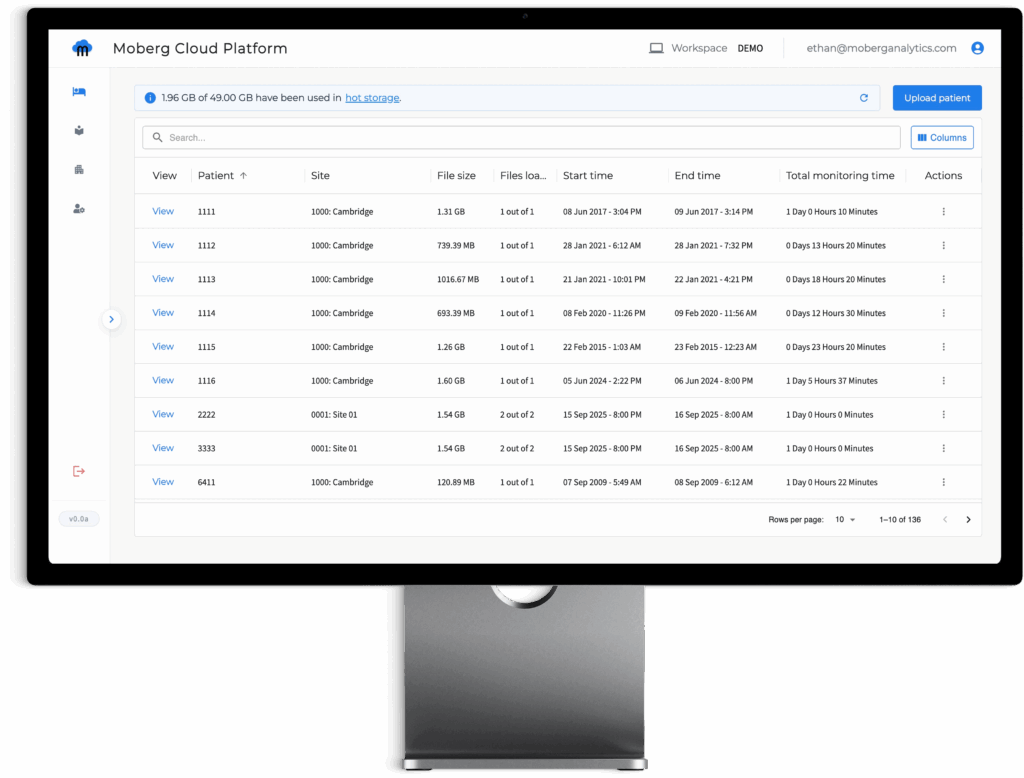Click the logout icon in the sidebar
The image size is (1024, 778).
click(x=79, y=470)
